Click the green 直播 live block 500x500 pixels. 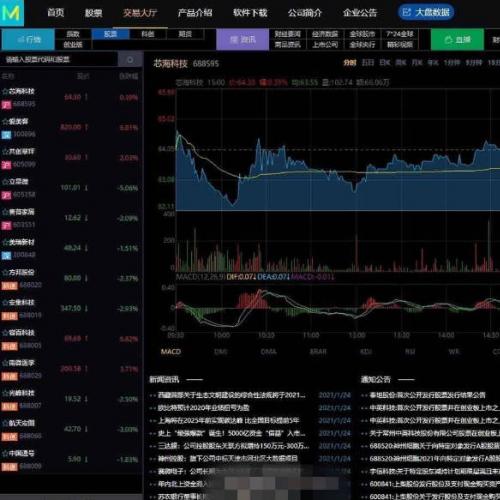tap(457, 39)
